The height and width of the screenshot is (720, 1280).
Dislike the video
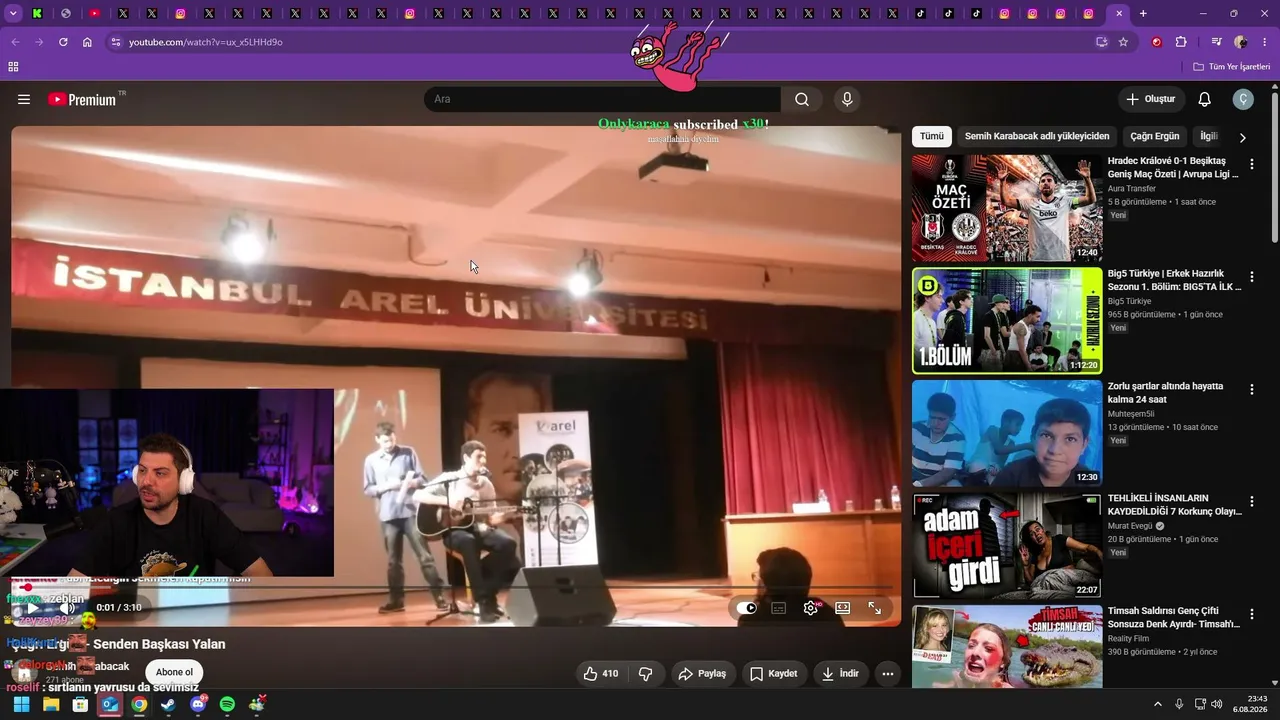(646, 674)
